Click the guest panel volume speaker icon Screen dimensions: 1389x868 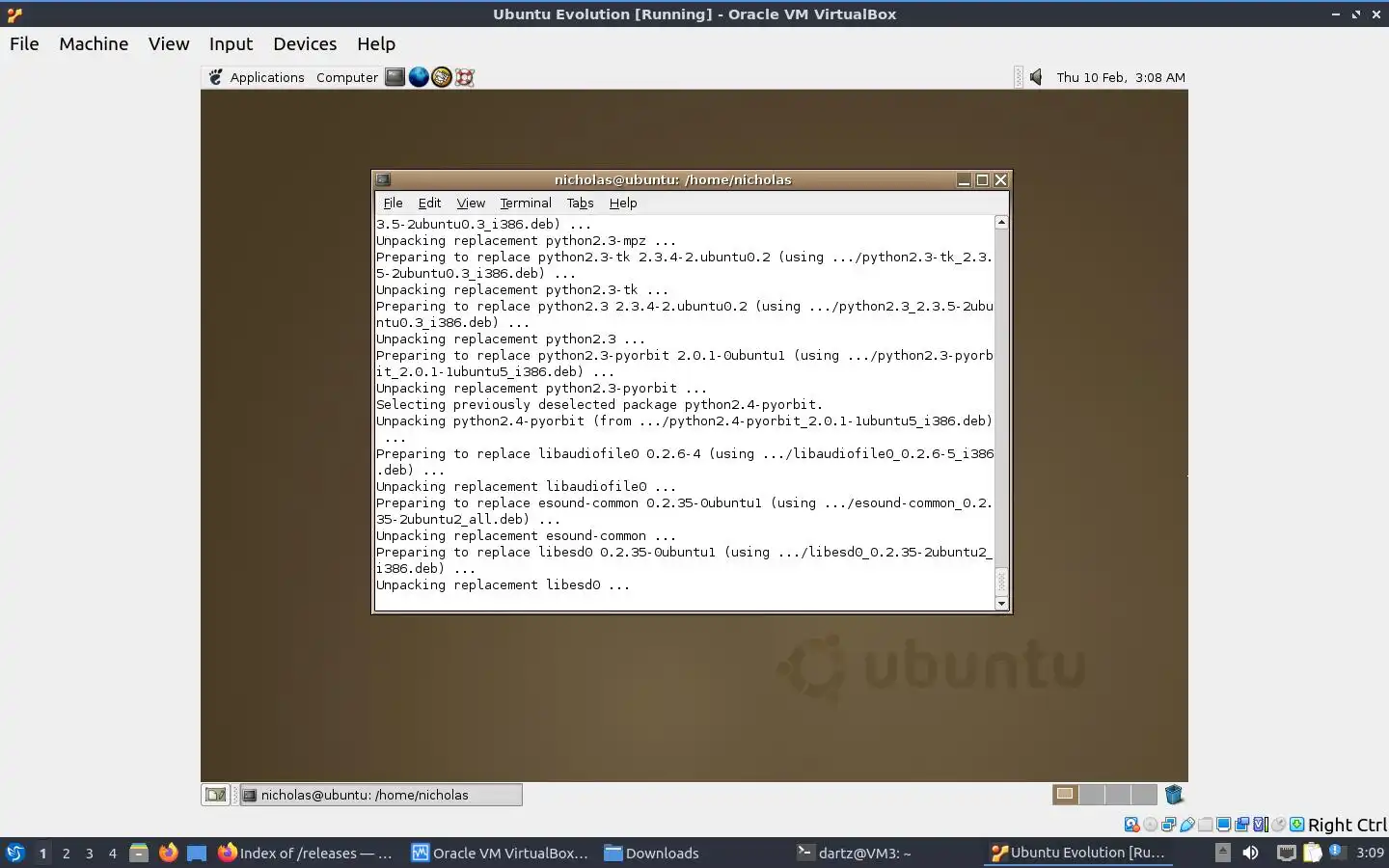1036,77
